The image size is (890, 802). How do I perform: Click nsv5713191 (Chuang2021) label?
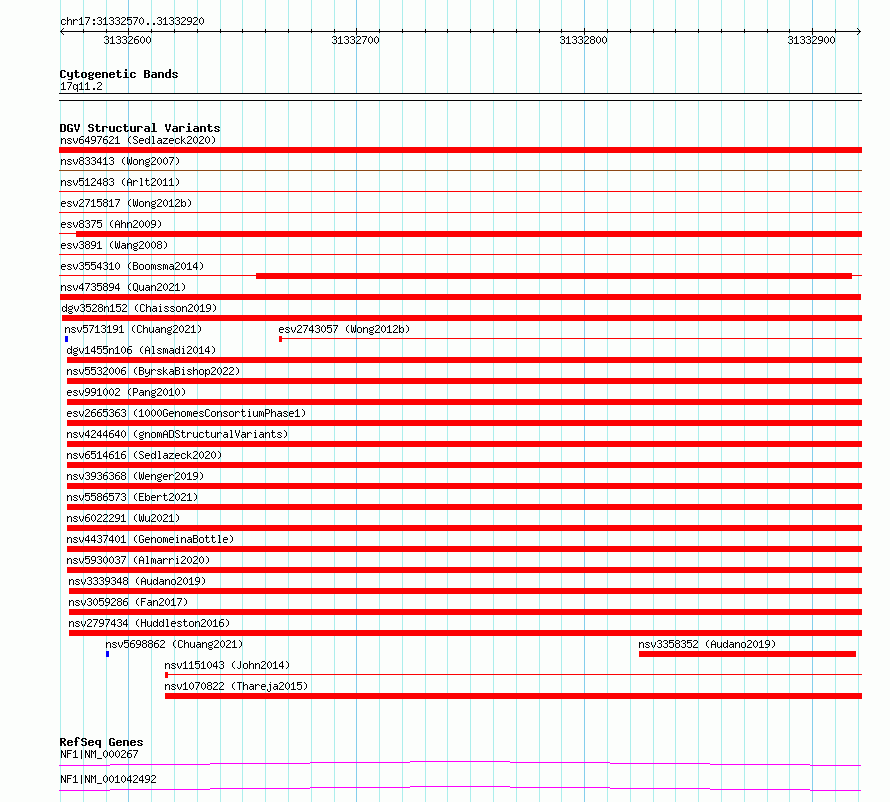[133, 329]
